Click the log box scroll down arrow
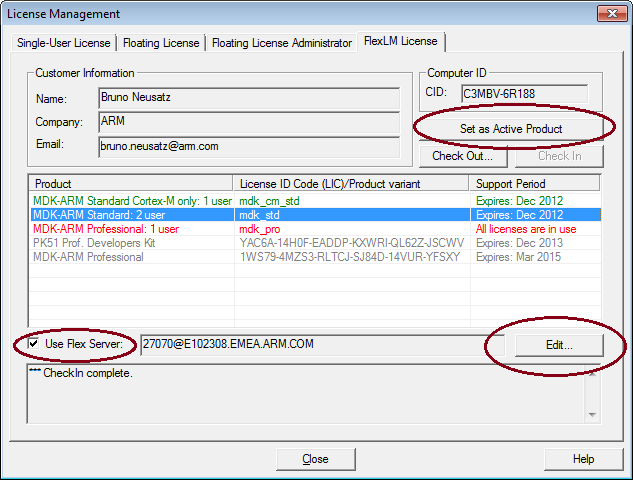633x480 pixels. click(592, 415)
